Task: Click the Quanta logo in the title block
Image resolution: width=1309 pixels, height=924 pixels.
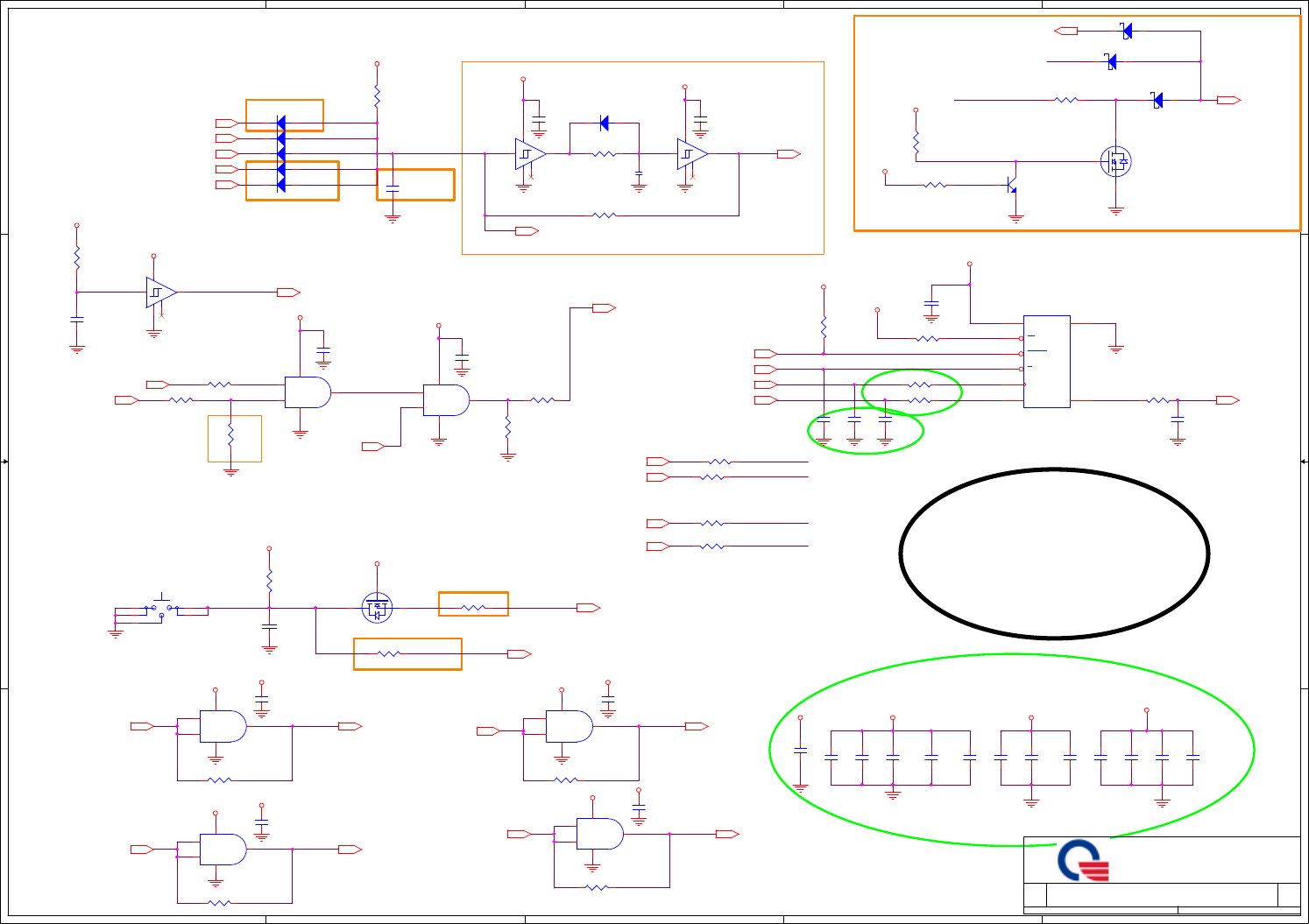Action: click(1084, 860)
